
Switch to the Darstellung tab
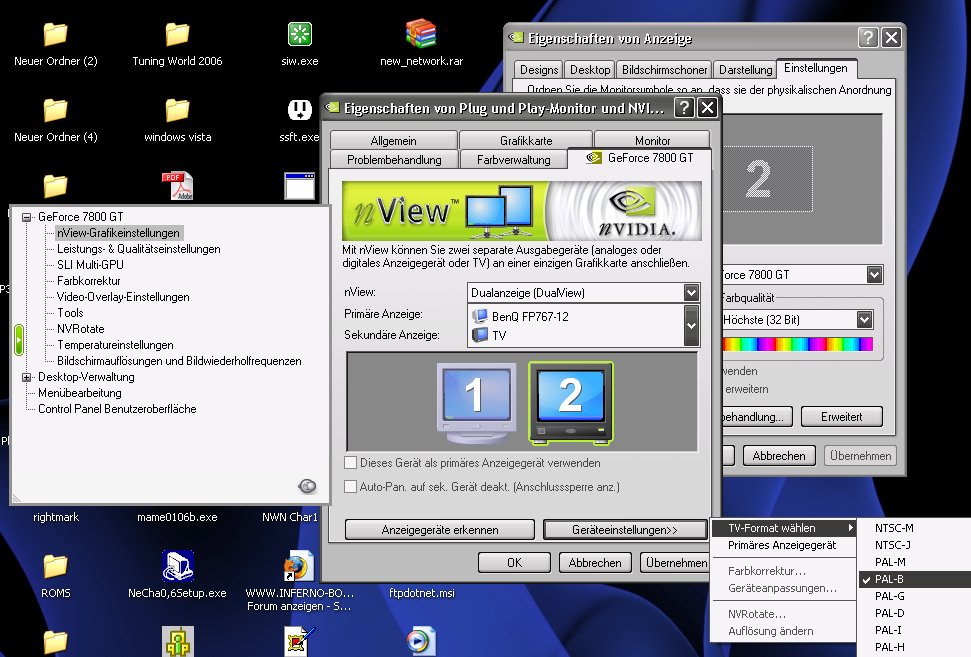click(x=746, y=70)
